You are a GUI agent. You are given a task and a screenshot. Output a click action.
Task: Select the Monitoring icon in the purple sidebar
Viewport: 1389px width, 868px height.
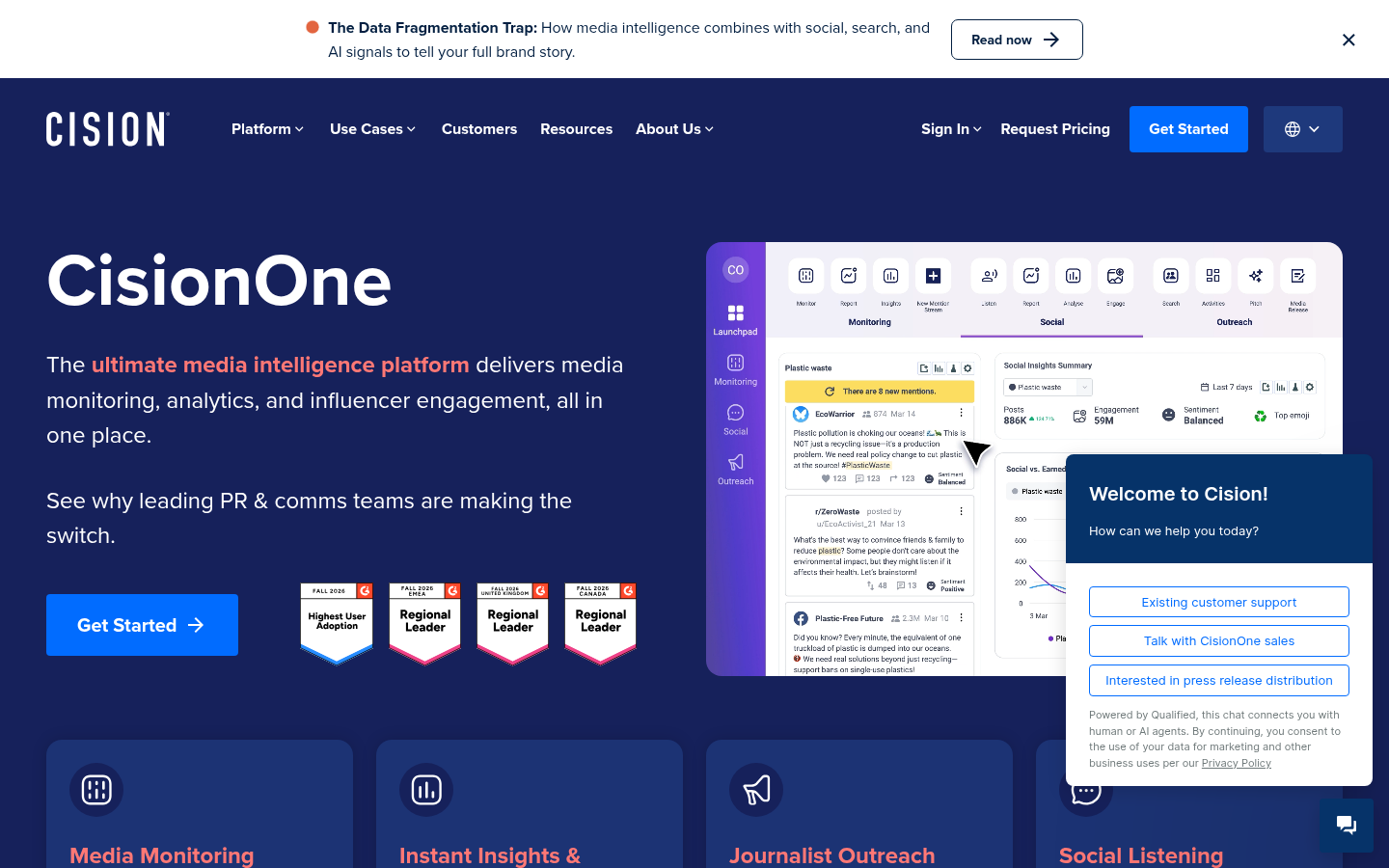click(x=735, y=363)
